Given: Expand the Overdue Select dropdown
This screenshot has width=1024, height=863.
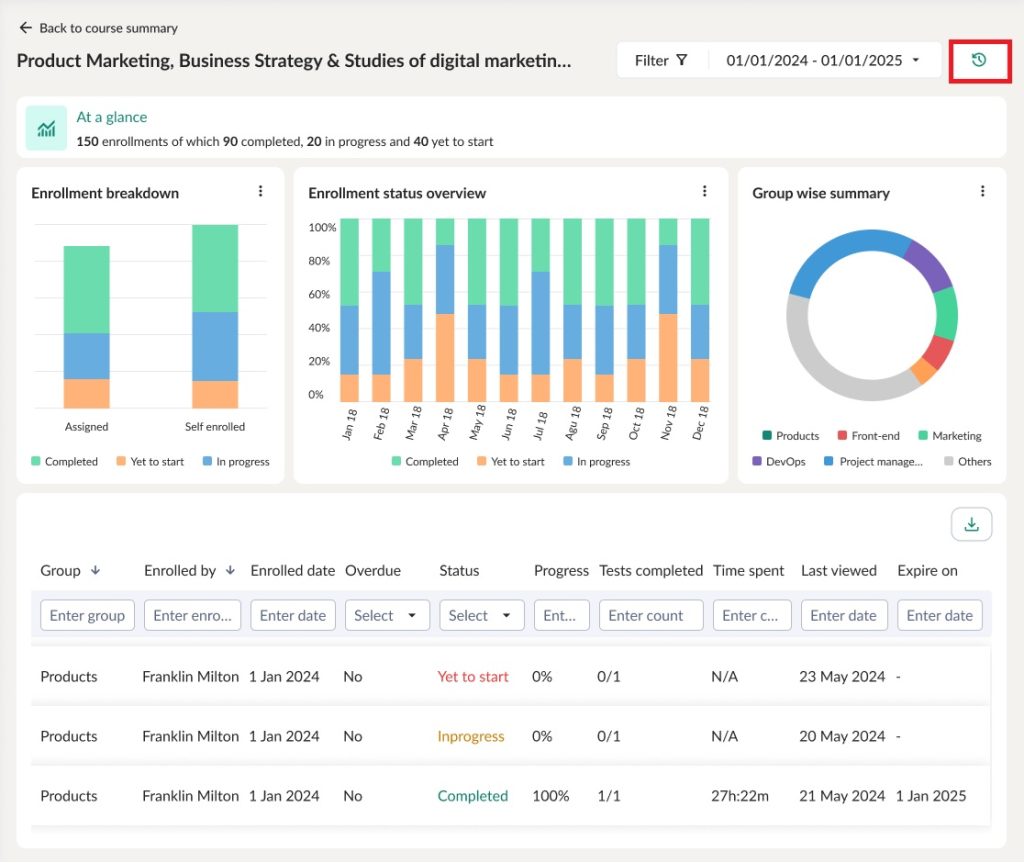Looking at the screenshot, I should [x=387, y=615].
